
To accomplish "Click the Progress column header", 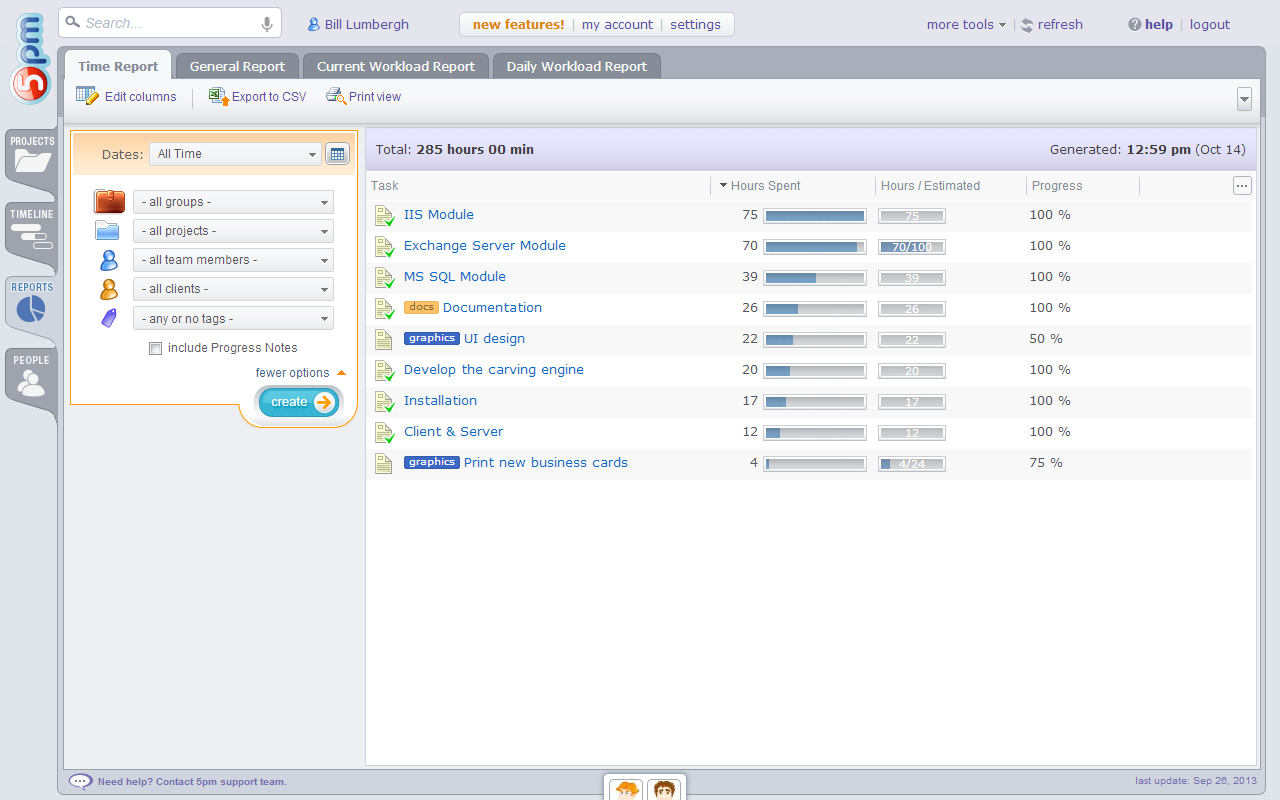I will 1057,185.
